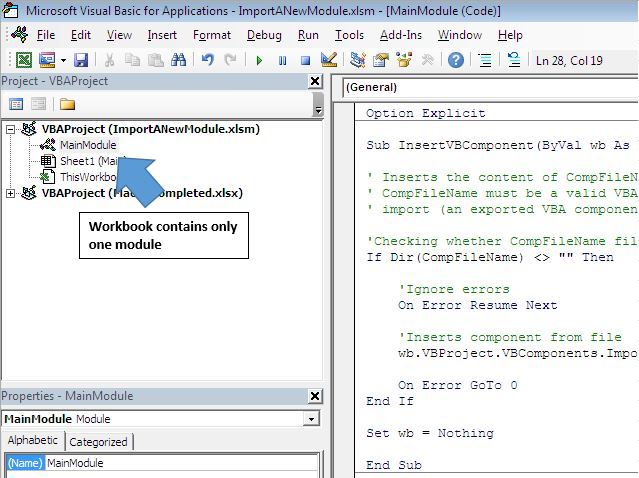Select VBAProject (ImportANewModule.xlsm) in tree
The height and width of the screenshot is (478, 639).
(150, 129)
